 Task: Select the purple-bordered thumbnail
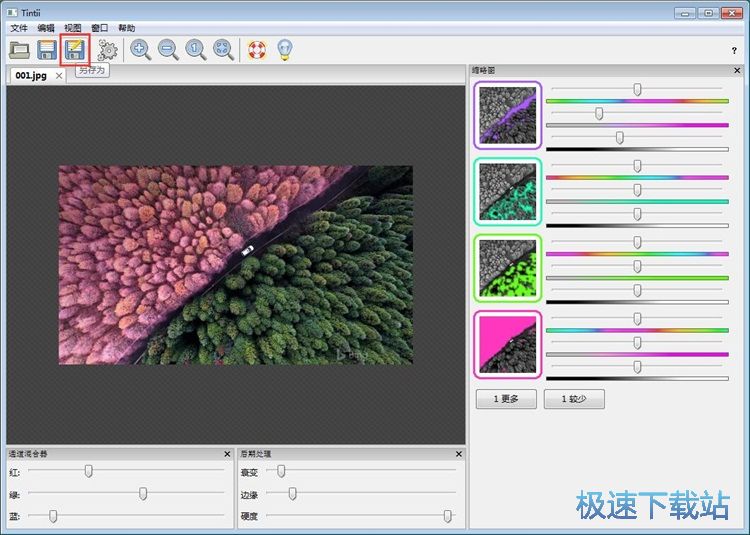[x=508, y=115]
